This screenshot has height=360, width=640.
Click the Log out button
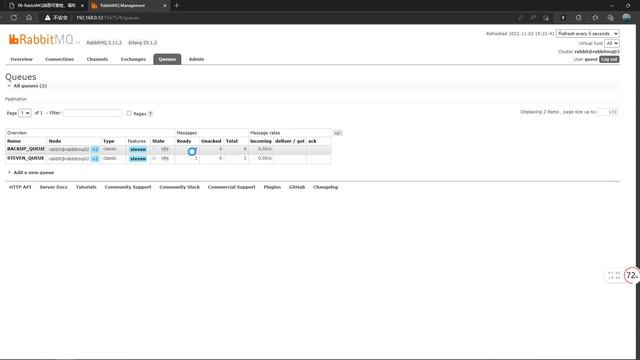tap(609, 60)
